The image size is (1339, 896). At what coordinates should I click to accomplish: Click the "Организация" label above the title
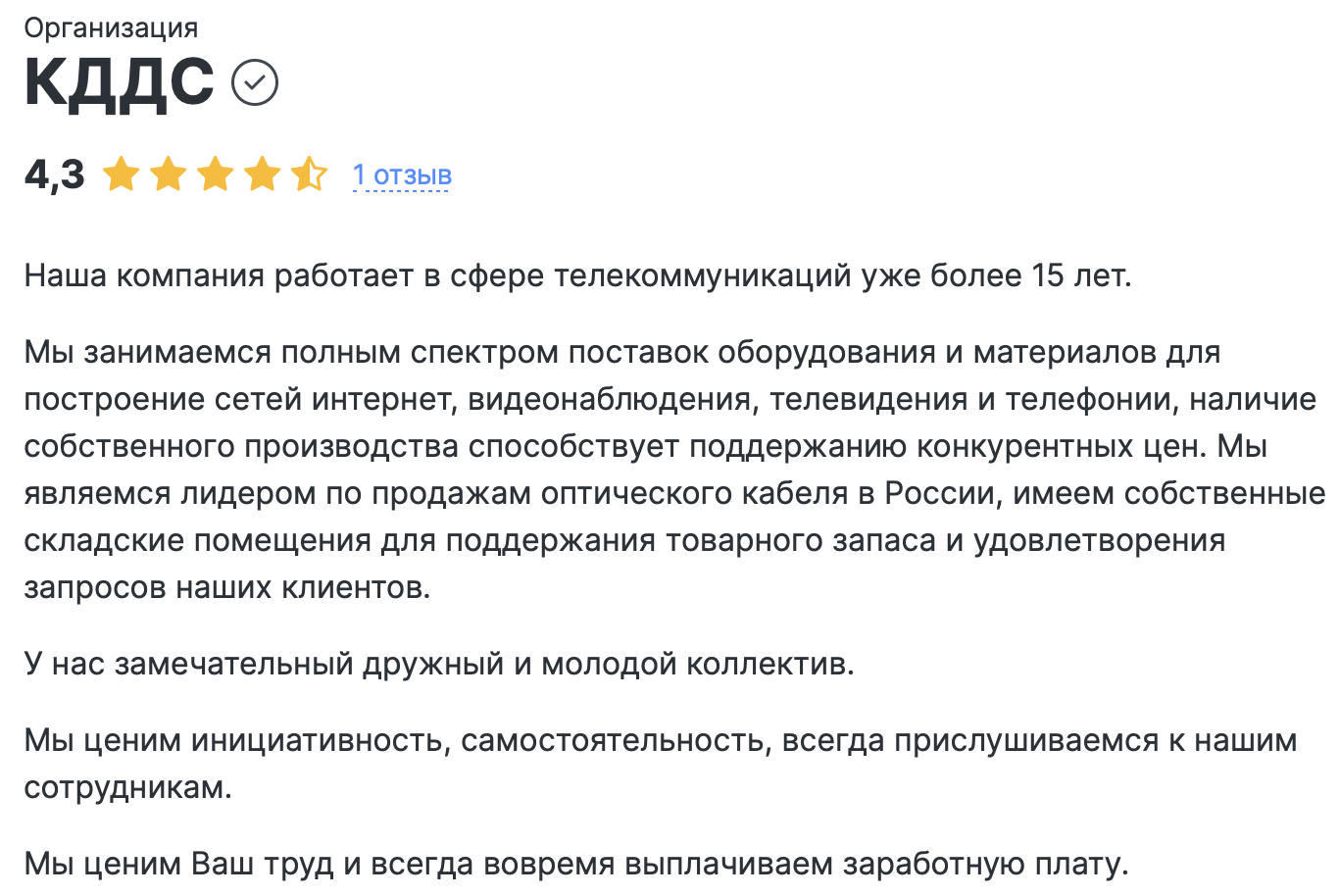click(x=111, y=27)
